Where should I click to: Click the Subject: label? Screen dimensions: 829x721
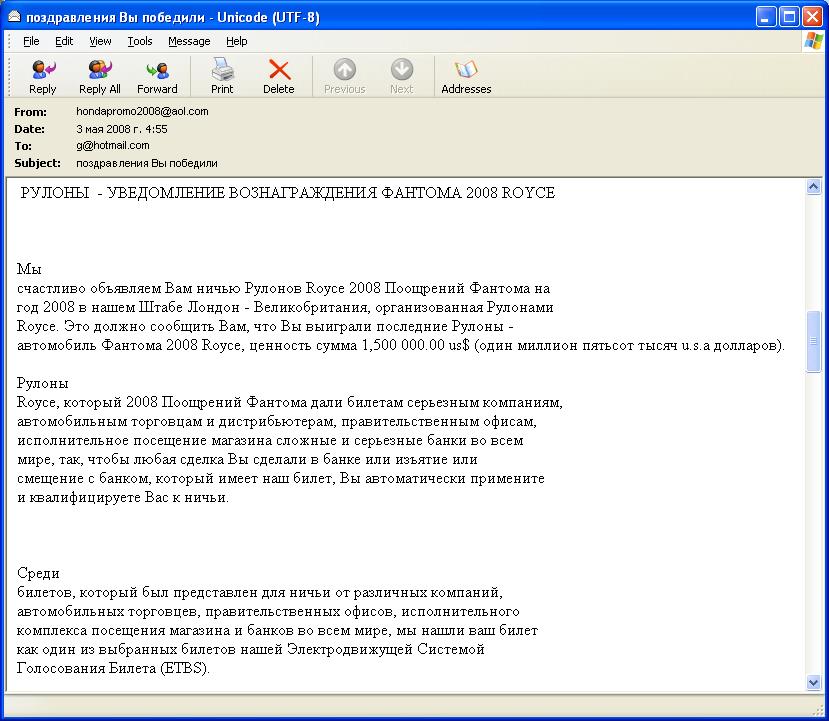tap(37, 163)
